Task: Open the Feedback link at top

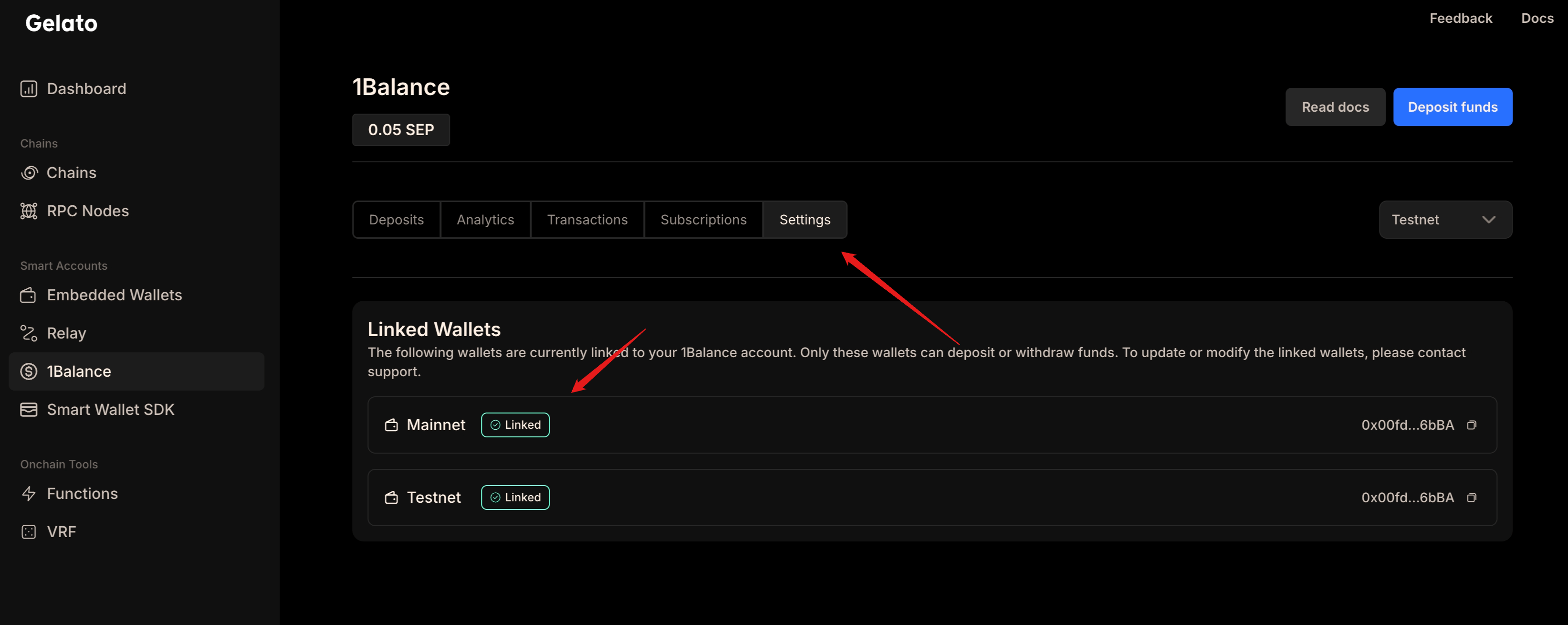Action: pyautogui.click(x=1460, y=18)
